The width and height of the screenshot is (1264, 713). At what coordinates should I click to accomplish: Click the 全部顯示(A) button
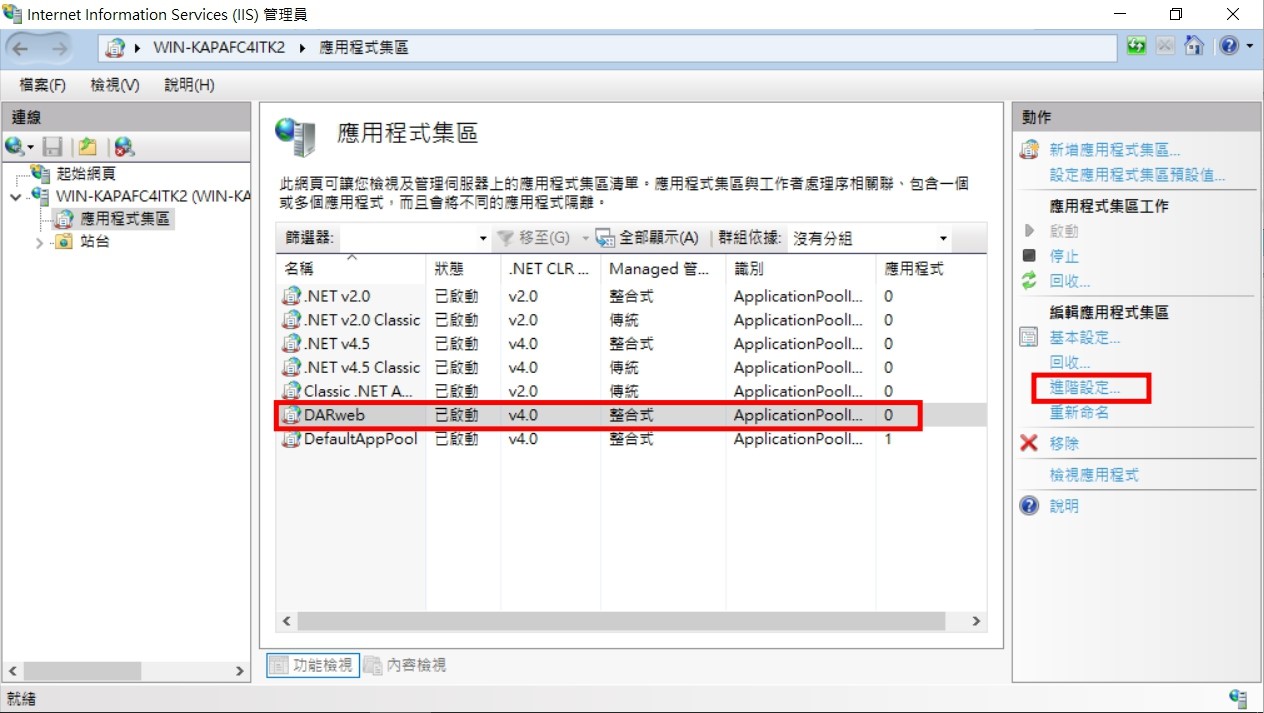click(x=648, y=238)
